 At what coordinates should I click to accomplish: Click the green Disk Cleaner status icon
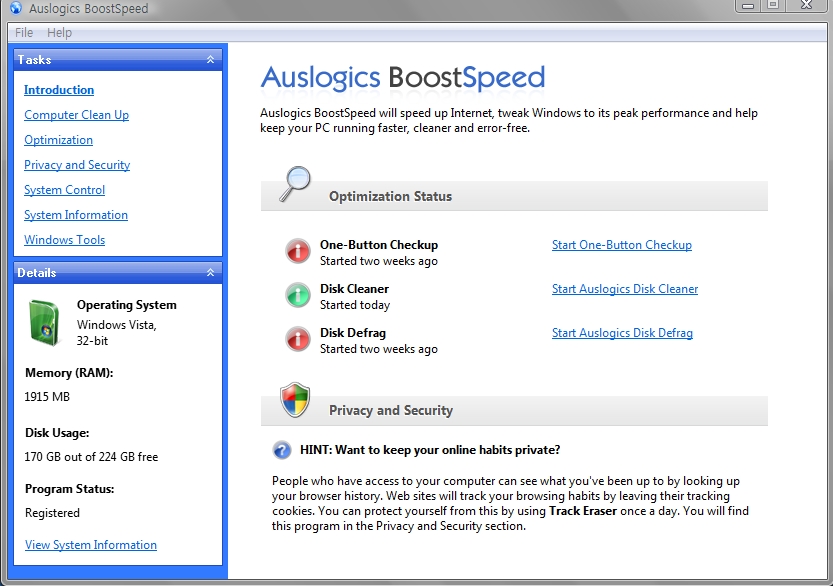[298, 295]
